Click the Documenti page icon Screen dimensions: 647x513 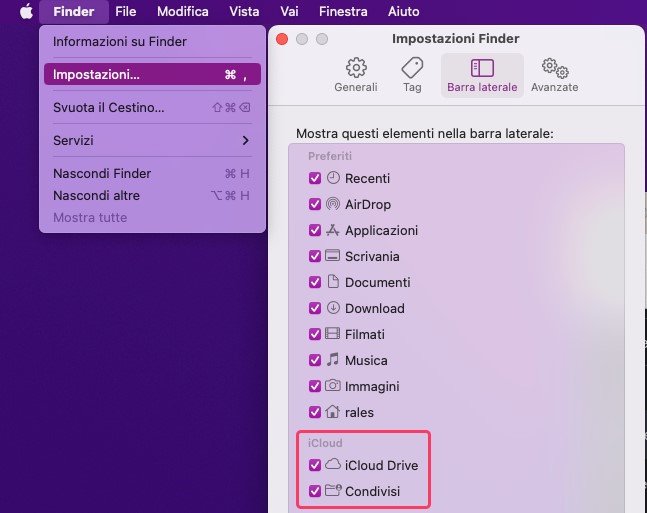pos(333,281)
